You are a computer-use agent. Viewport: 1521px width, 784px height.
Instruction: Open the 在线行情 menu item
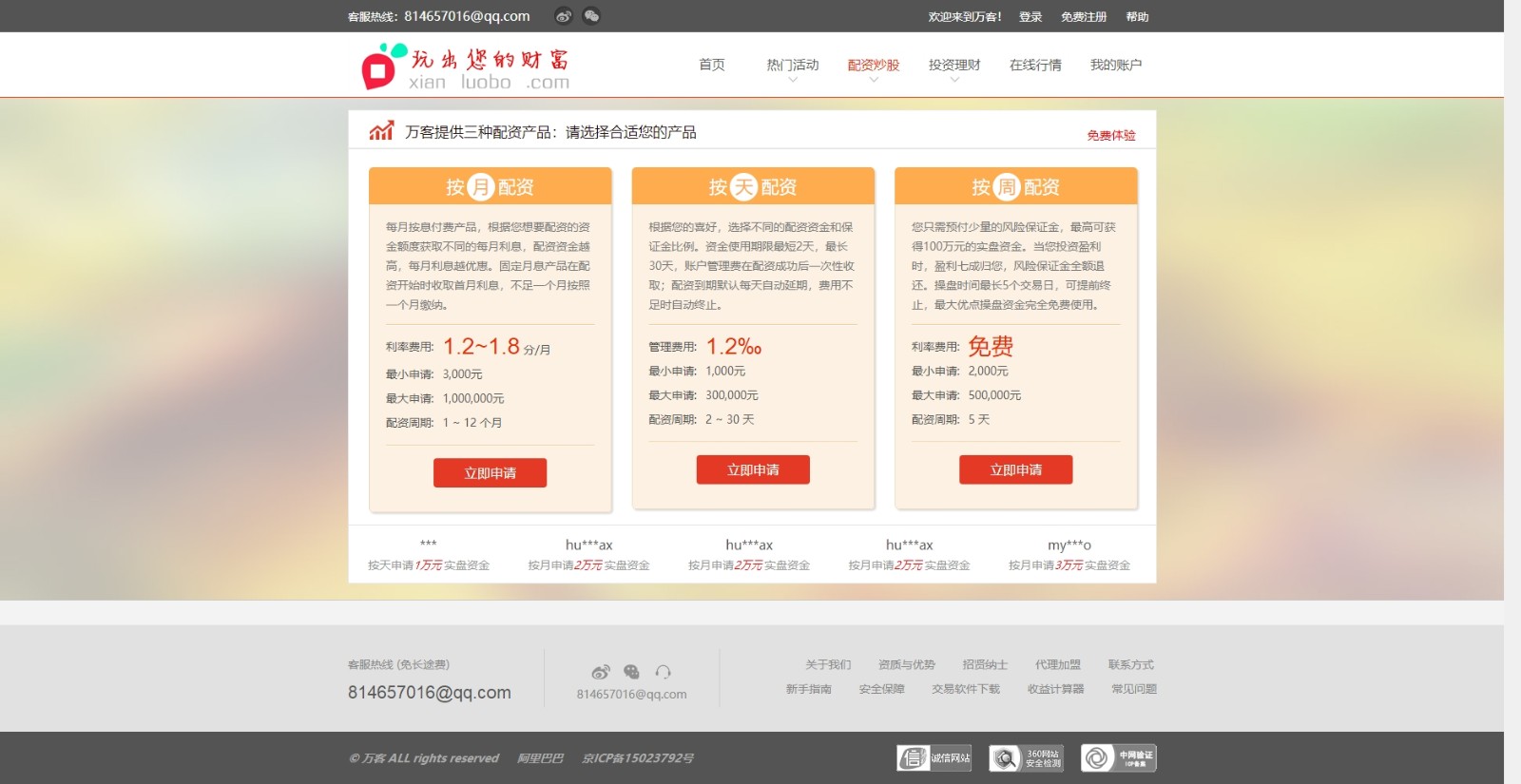pos(1035,65)
